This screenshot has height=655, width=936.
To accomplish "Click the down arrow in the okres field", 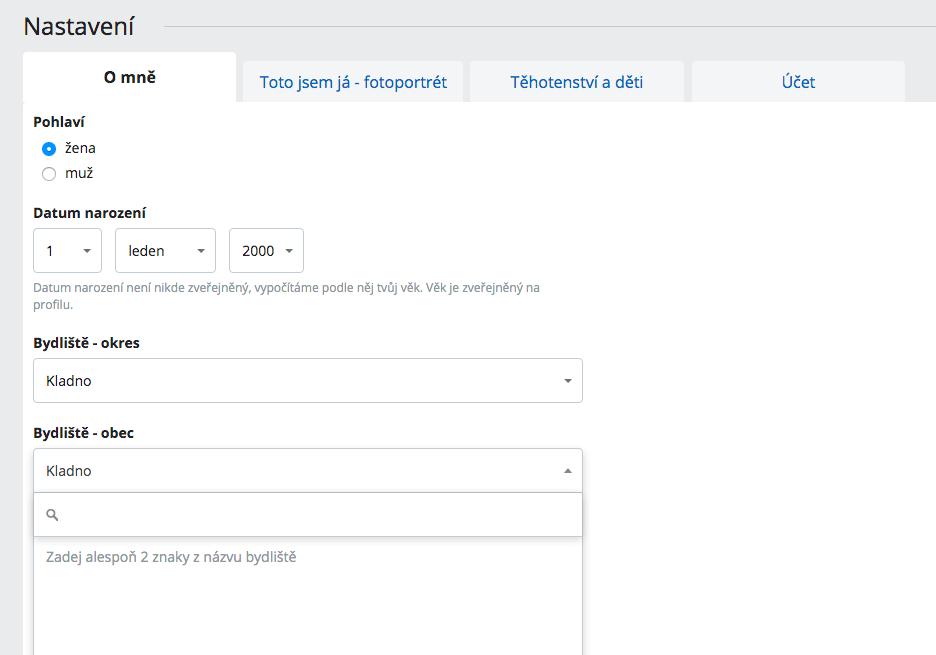I will pos(567,381).
